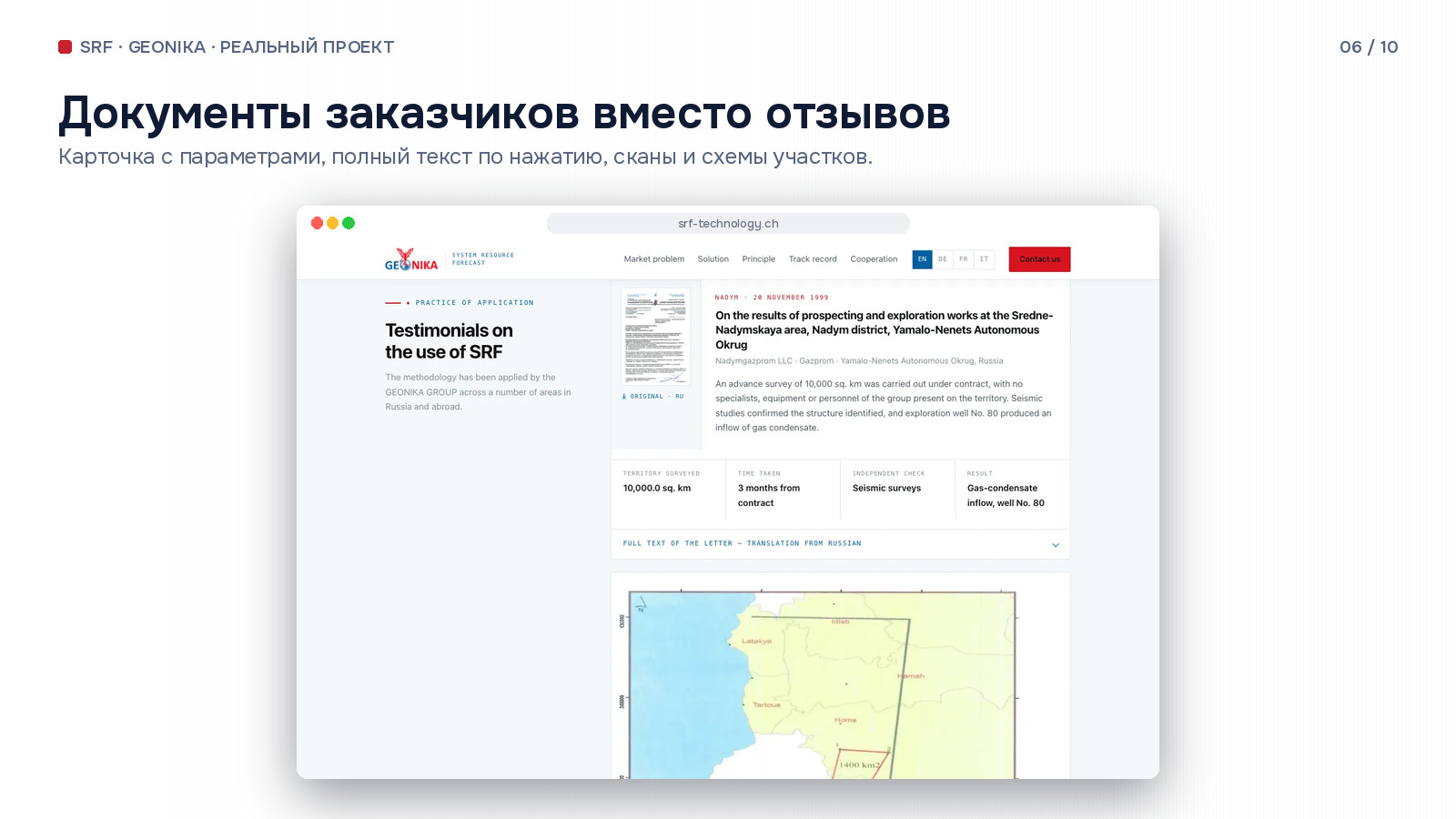Go to the Principle section
The height and width of the screenshot is (819, 1456).
click(759, 259)
